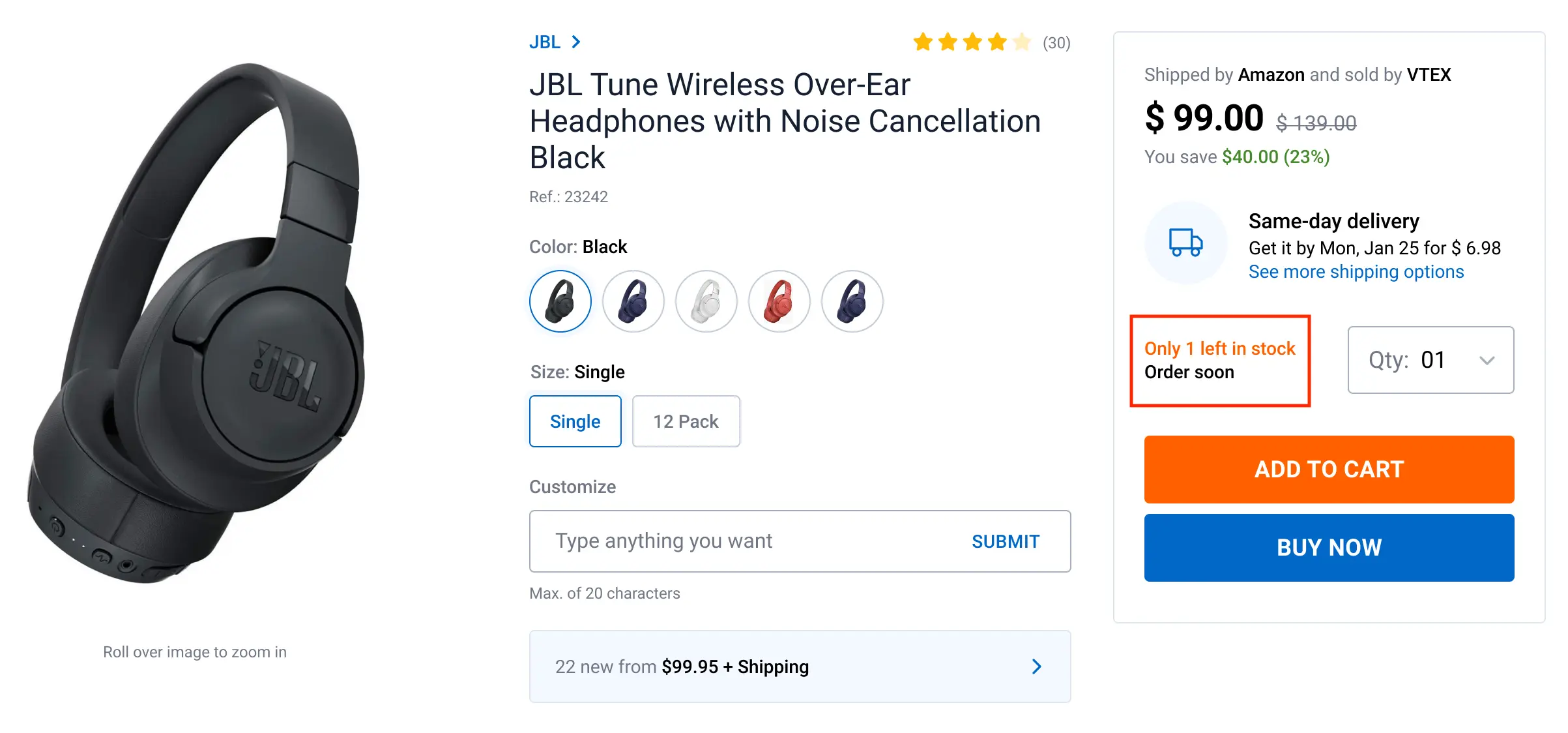Open See more shipping options link

pos(1356,272)
